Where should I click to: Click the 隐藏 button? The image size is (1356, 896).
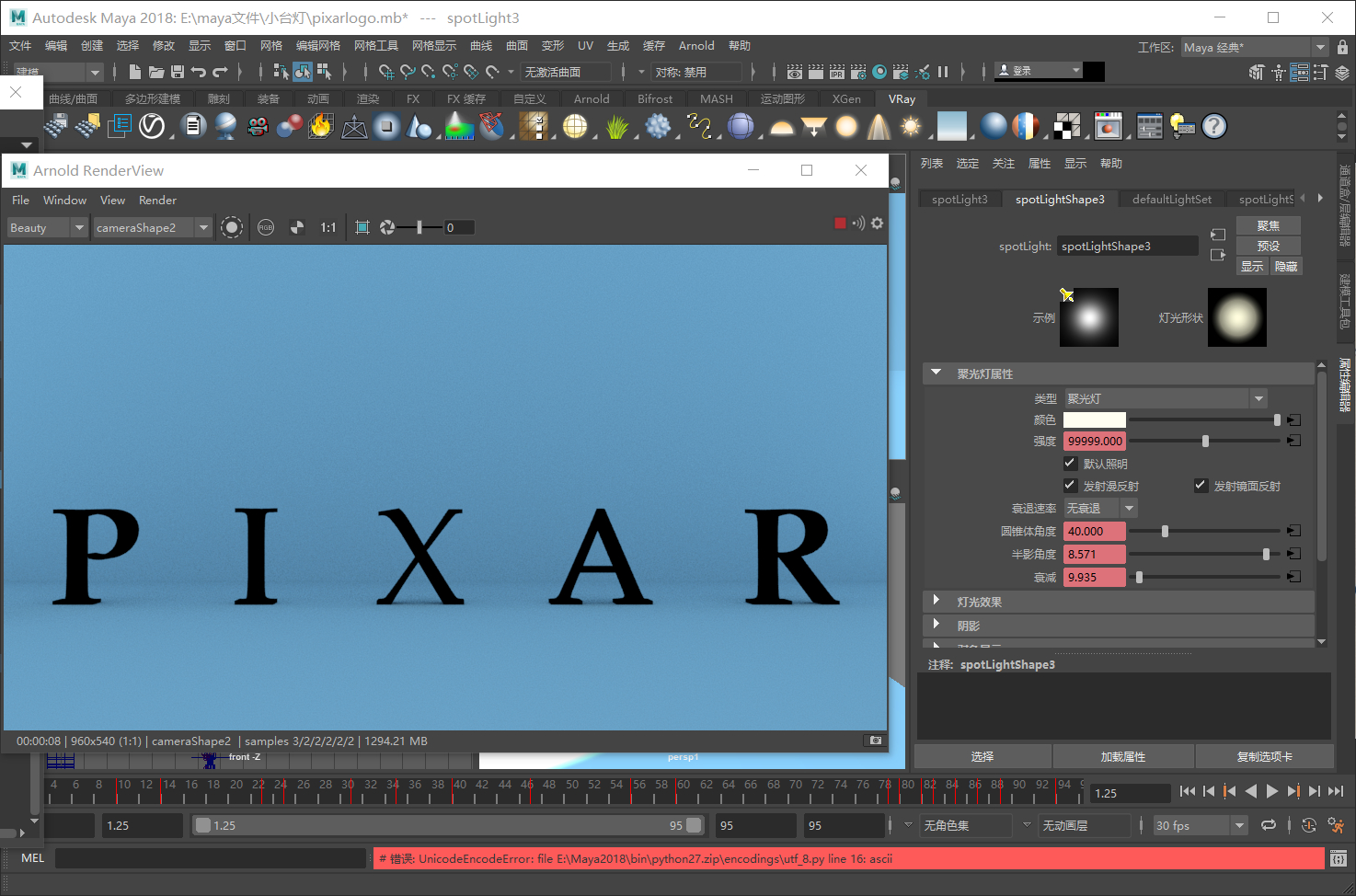1286,266
